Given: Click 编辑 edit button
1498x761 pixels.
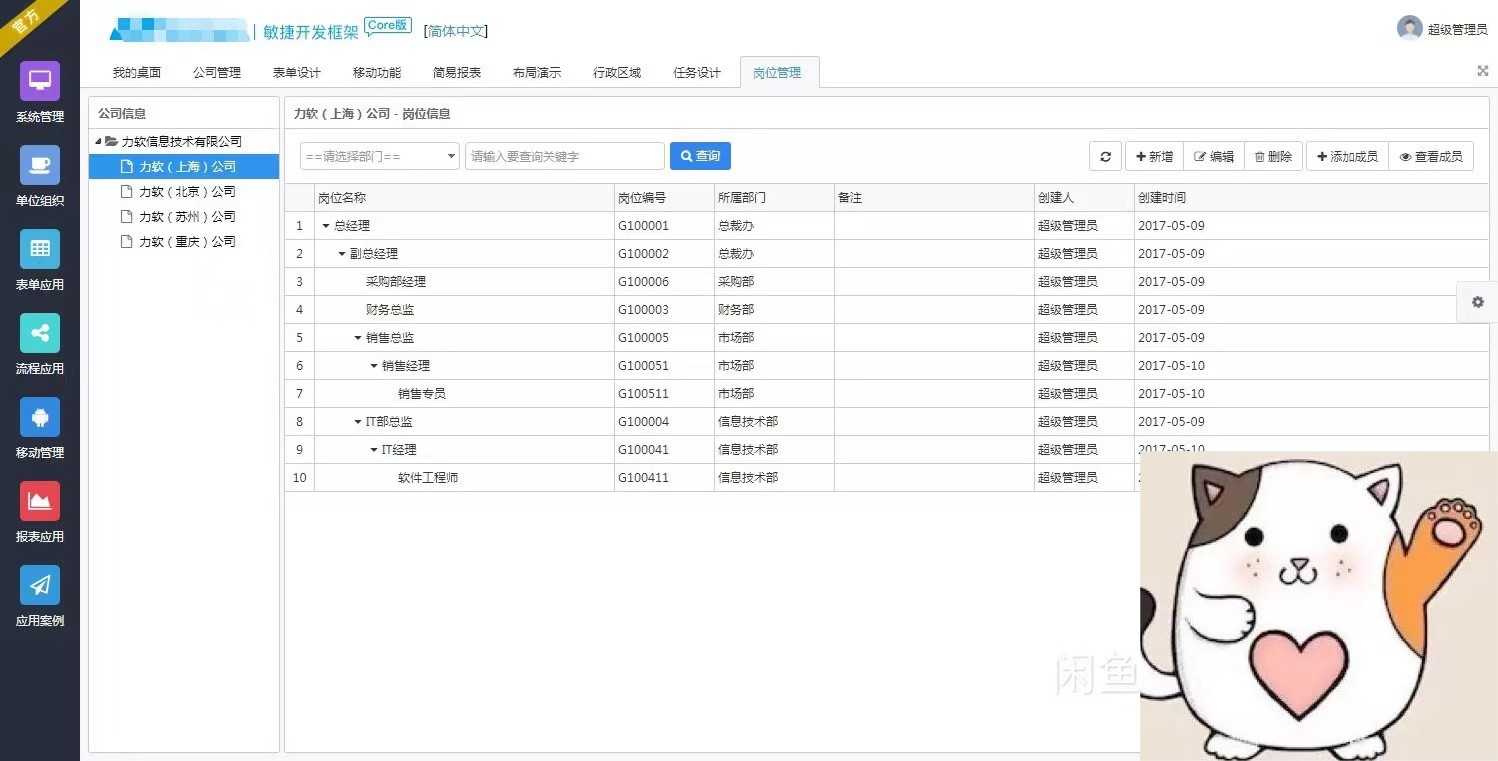Looking at the screenshot, I should tap(1214, 156).
